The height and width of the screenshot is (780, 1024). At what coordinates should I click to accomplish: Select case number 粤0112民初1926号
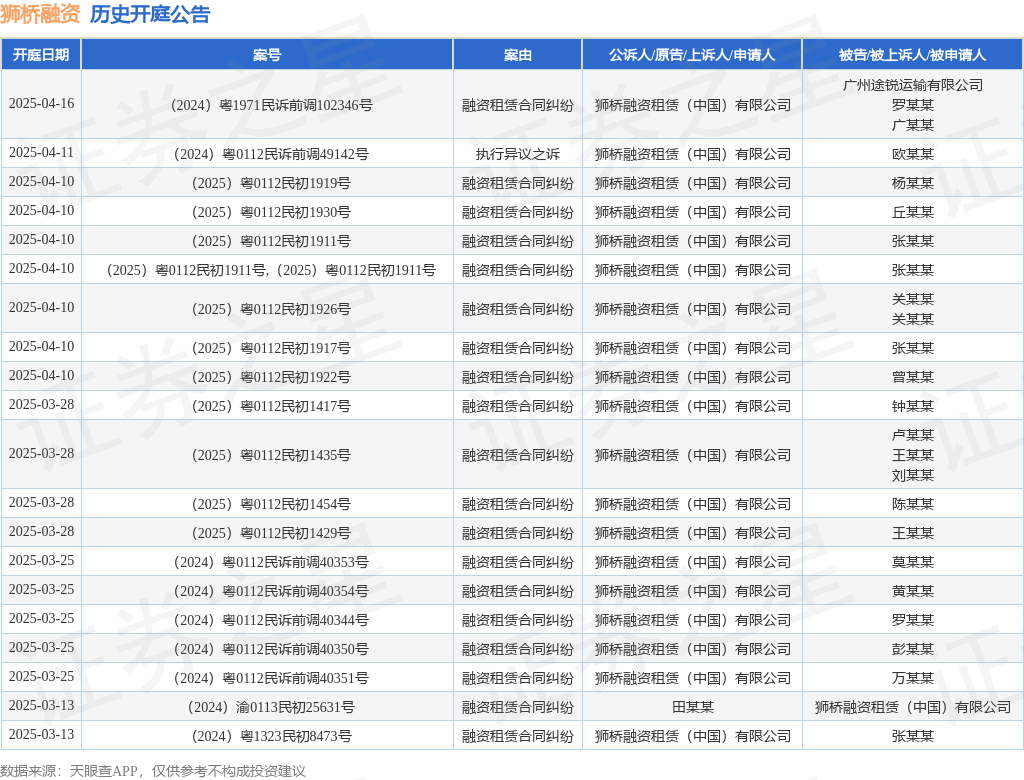click(271, 309)
